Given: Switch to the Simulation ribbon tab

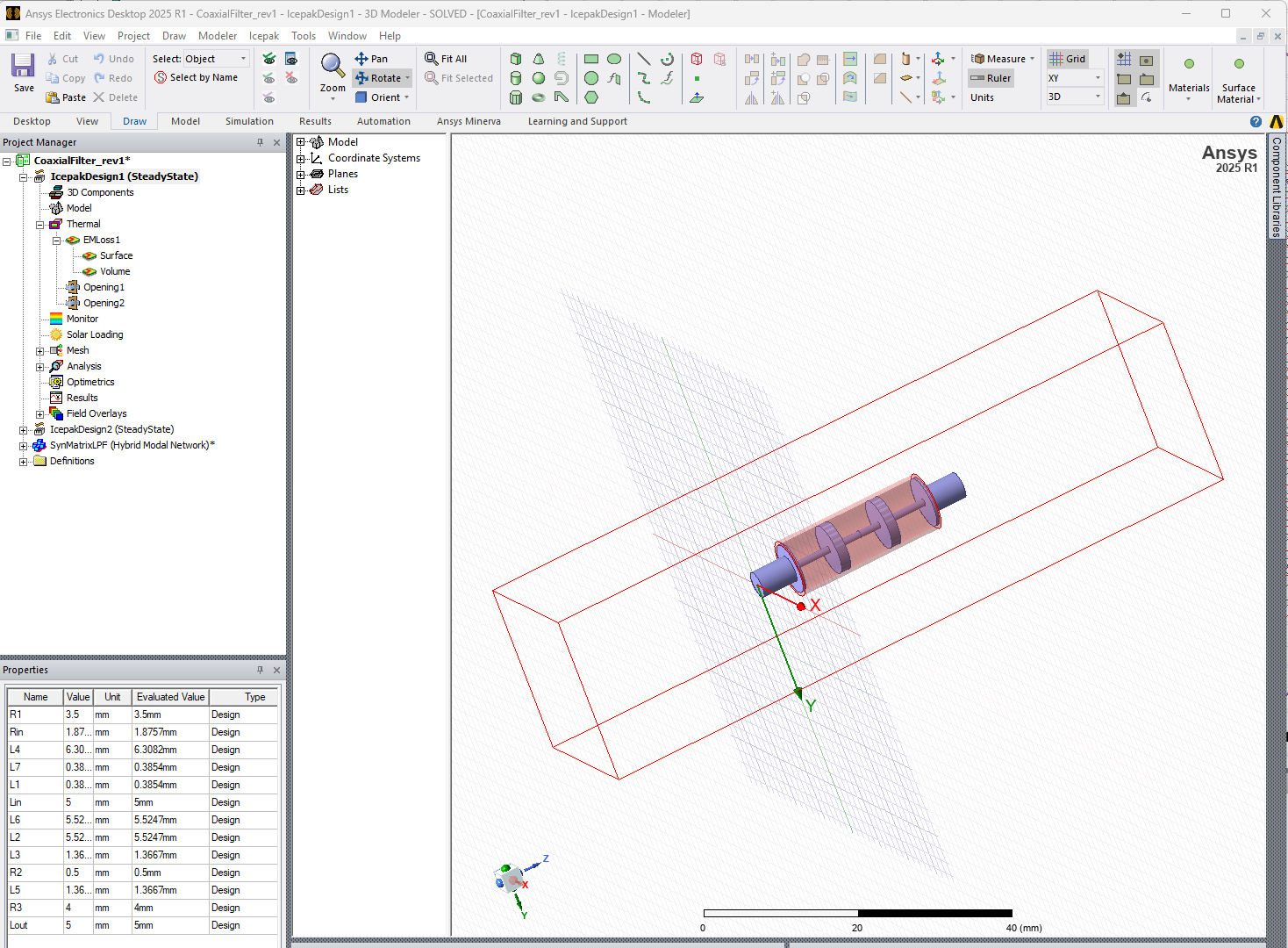Looking at the screenshot, I should [249, 121].
